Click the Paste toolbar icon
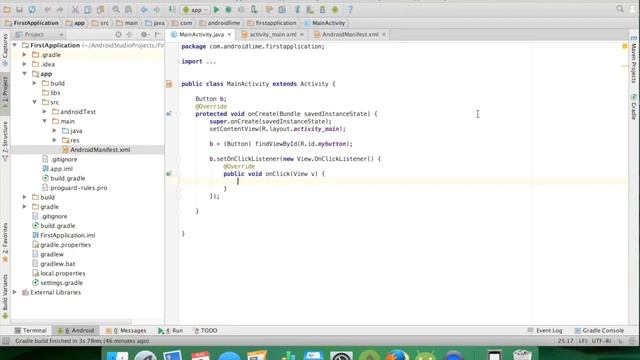Viewport: 640px width, 360px height. tap(100, 9)
